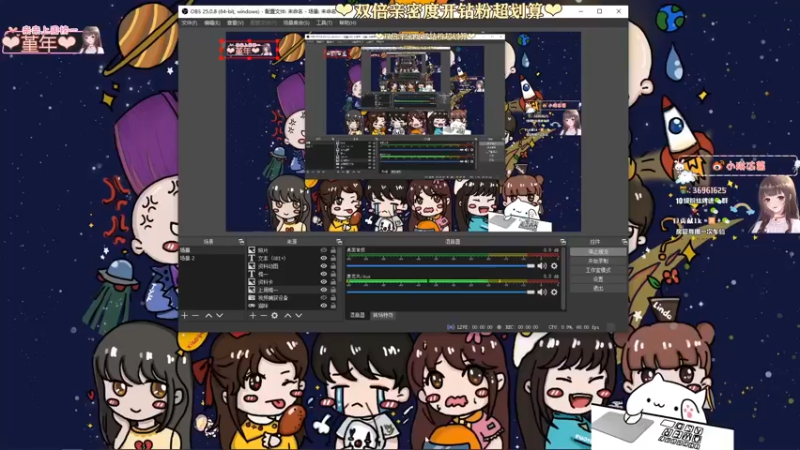The height and width of the screenshot is (450, 800).
Task: Toggle visibility of 视频捕获设备 source
Action: pyautogui.click(x=323, y=298)
